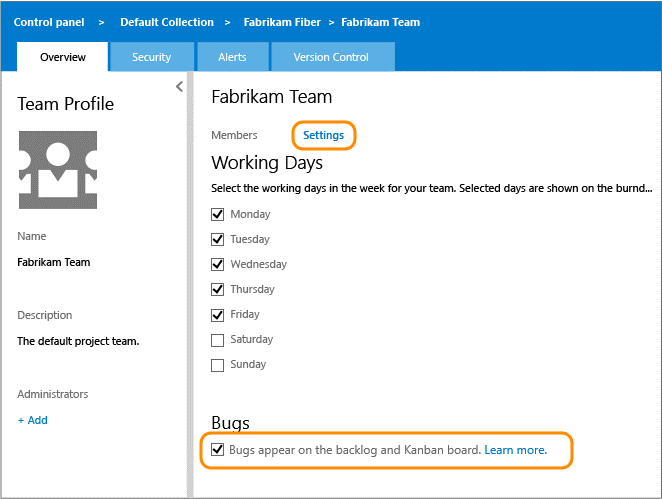
Task: Open the Version Control tab
Action: (331, 57)
